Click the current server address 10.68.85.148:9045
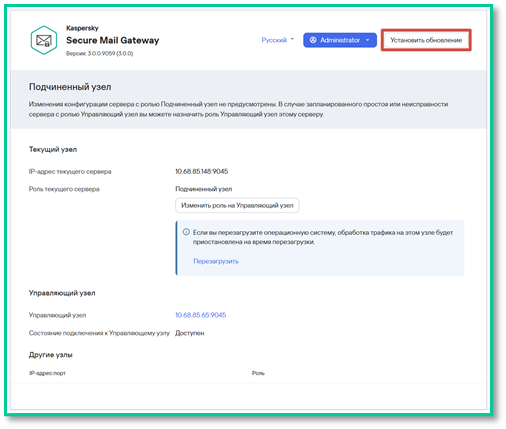 (202, 171)
